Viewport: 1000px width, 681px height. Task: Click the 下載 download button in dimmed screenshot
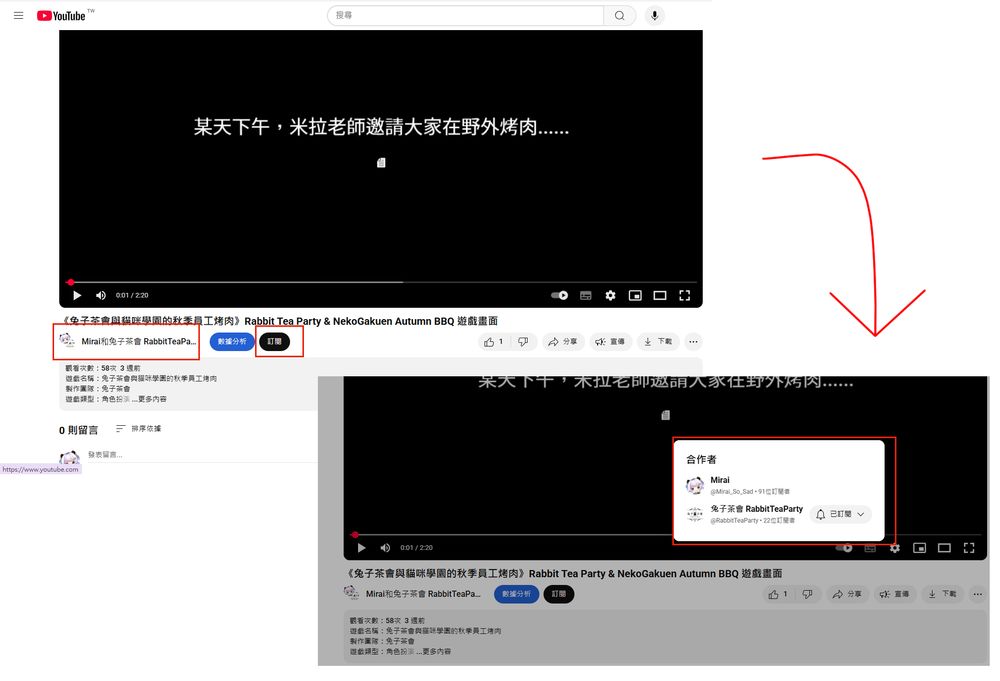[x=942, y=594]
